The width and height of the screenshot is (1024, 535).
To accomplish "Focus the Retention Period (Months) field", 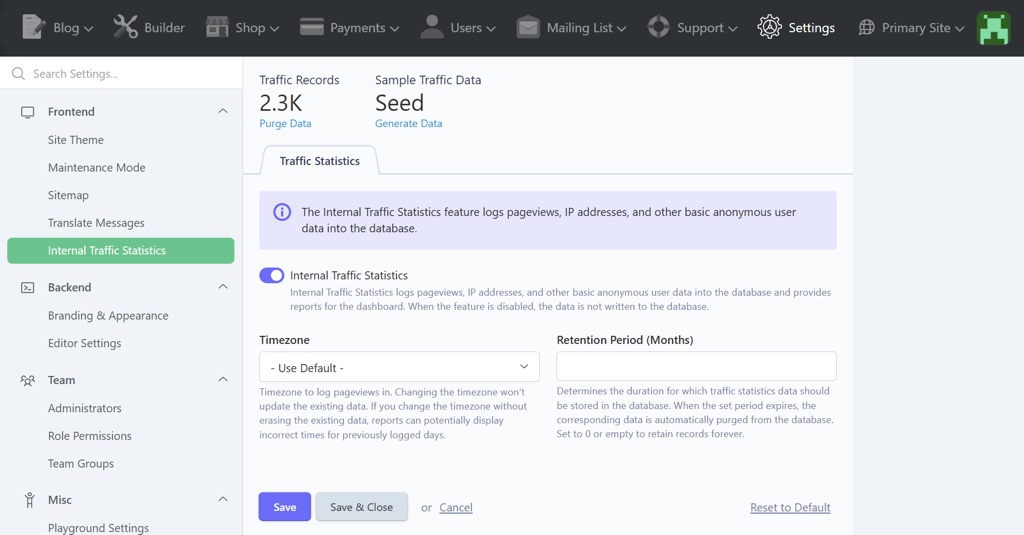I will tap(696, 366).
